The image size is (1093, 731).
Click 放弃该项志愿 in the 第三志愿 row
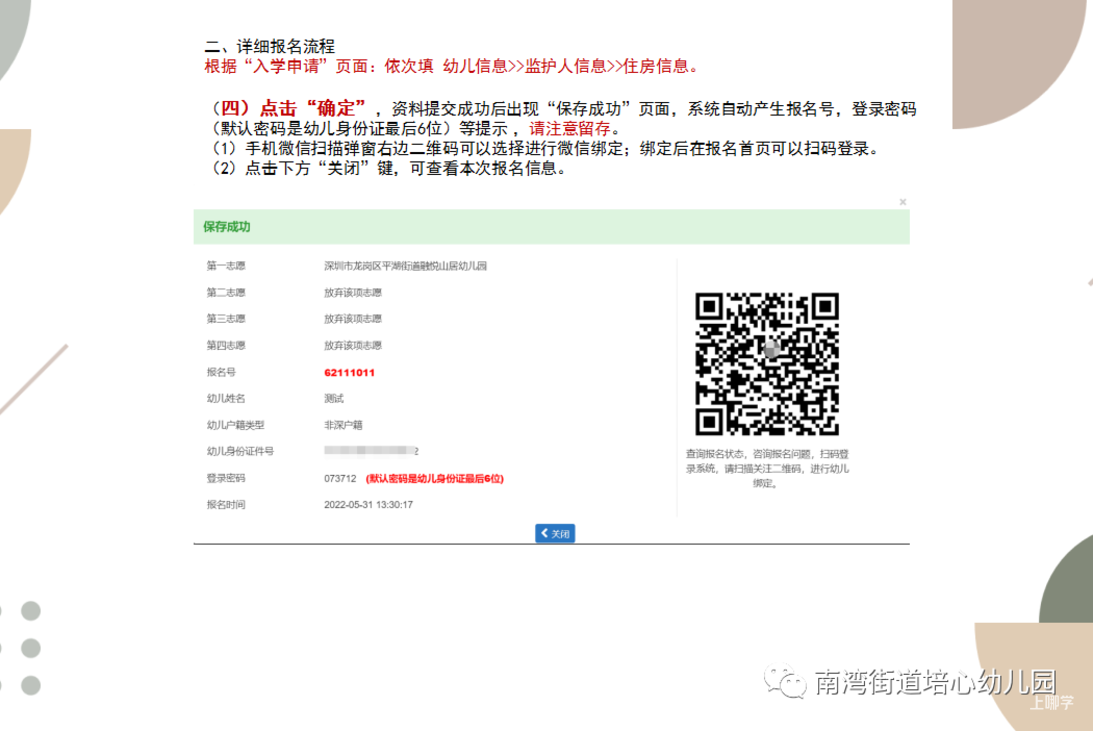[353, 319]
